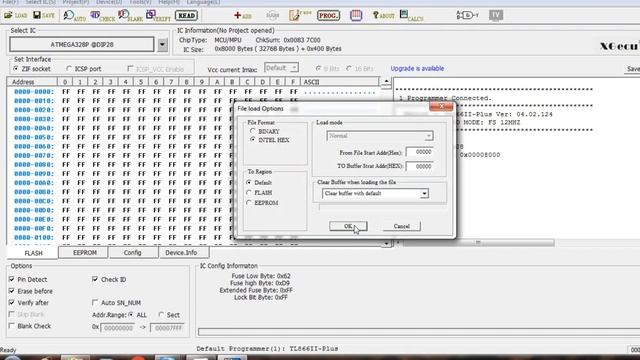Open the Select IC menu
This screenshot has height=360, width=640.
40,2
